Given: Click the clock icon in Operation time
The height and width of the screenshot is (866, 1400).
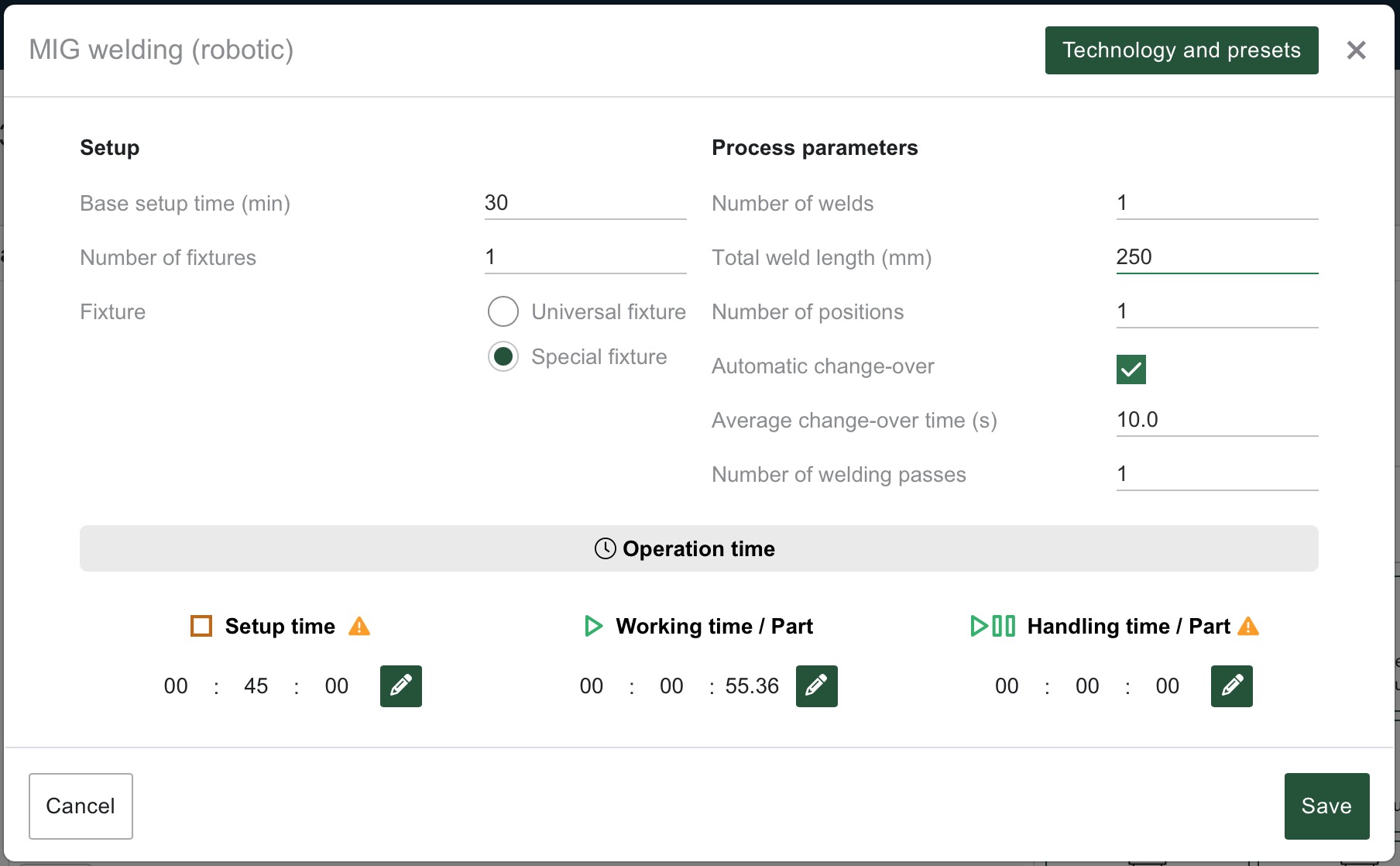Looking at the screenshot, I should [605, 548].
